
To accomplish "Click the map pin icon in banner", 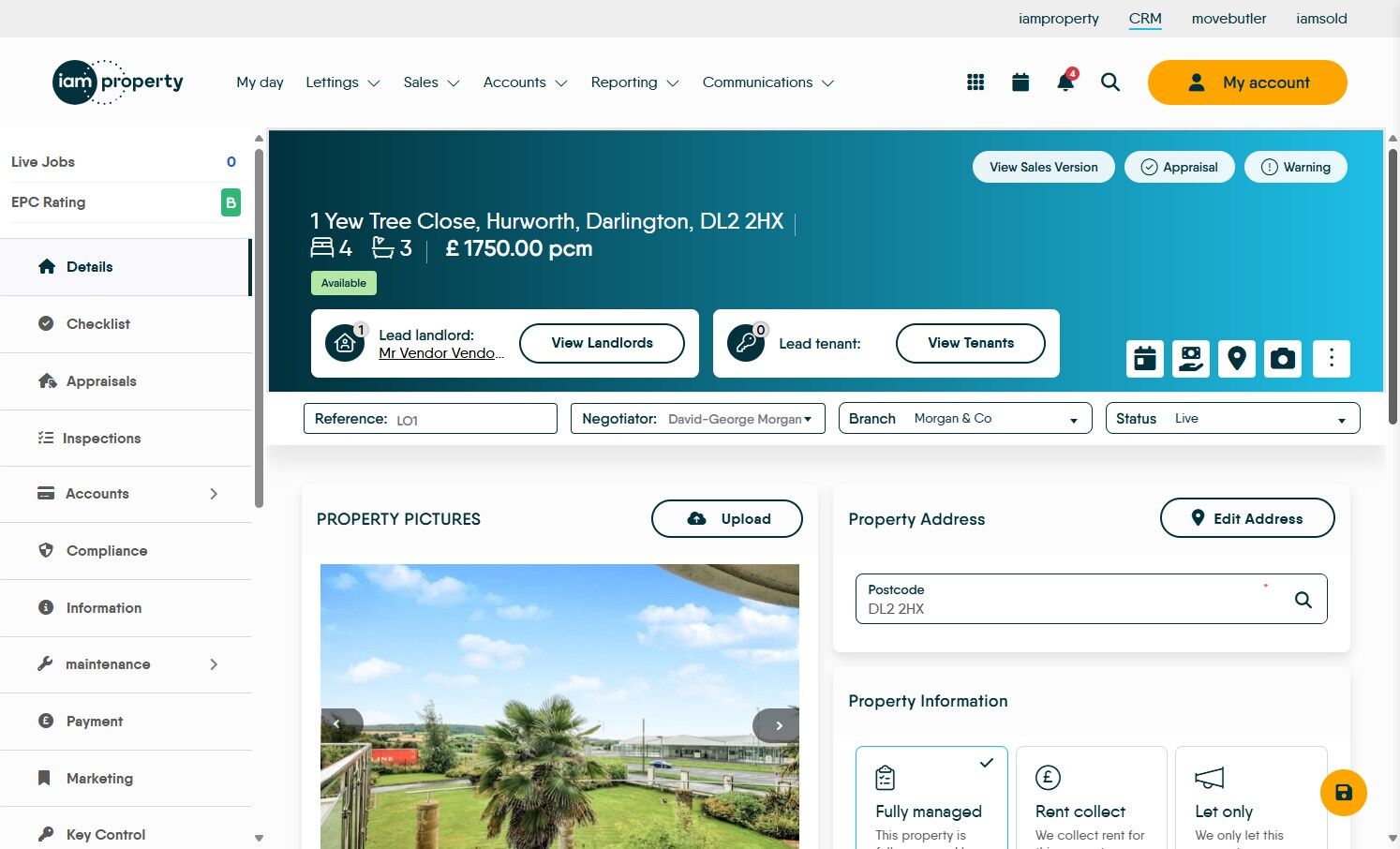I will click(1237, 359).
